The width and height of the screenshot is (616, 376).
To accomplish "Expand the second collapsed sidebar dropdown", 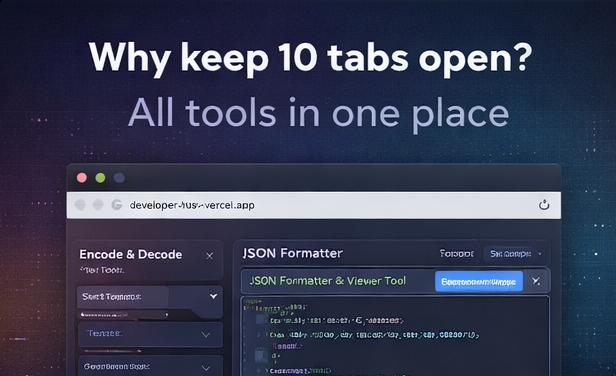I will (150, 334).
